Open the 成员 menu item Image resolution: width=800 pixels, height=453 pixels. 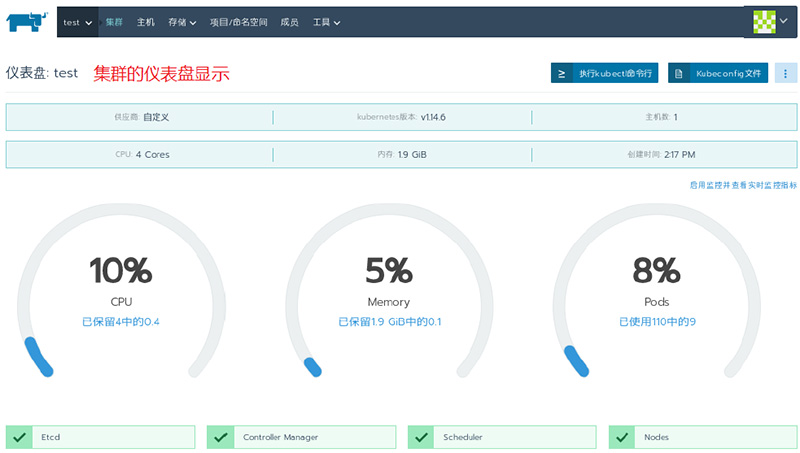pyautogui.click(x=289, y=22)
